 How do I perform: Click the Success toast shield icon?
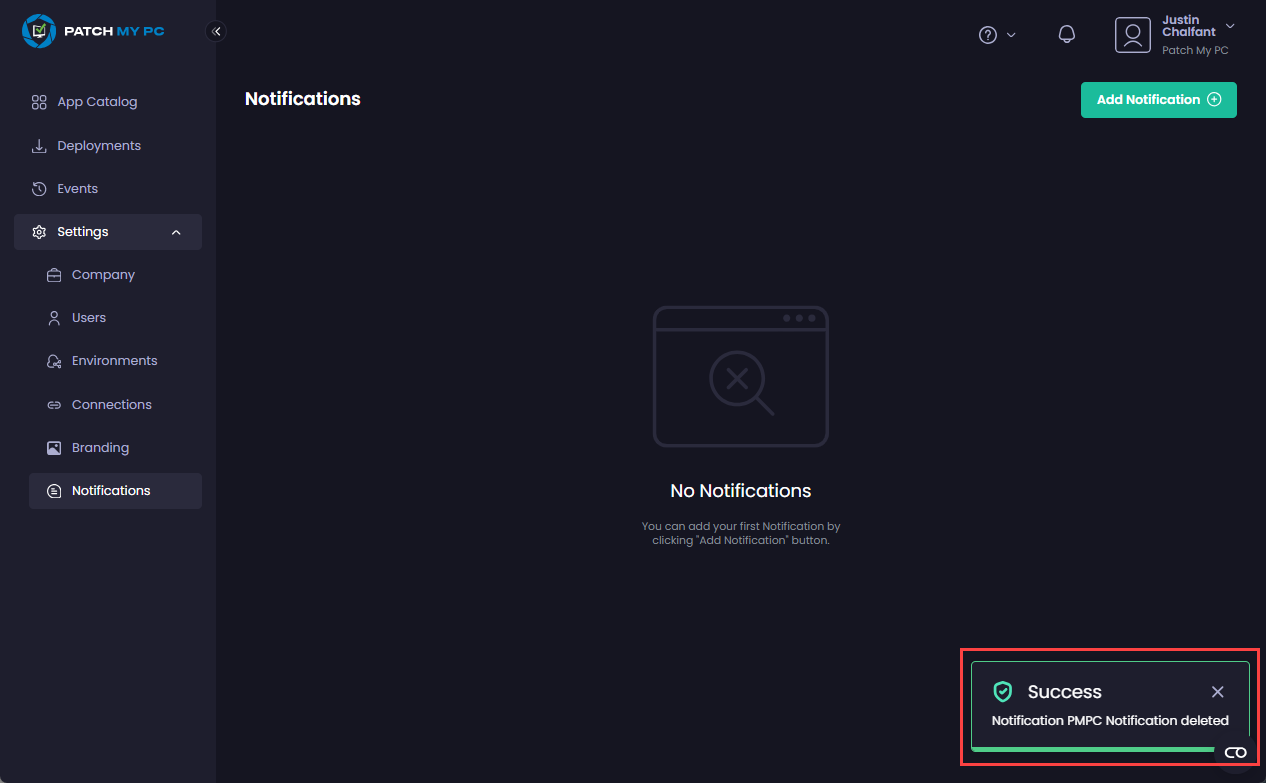pyautogui.click(x=1002, y=692)
